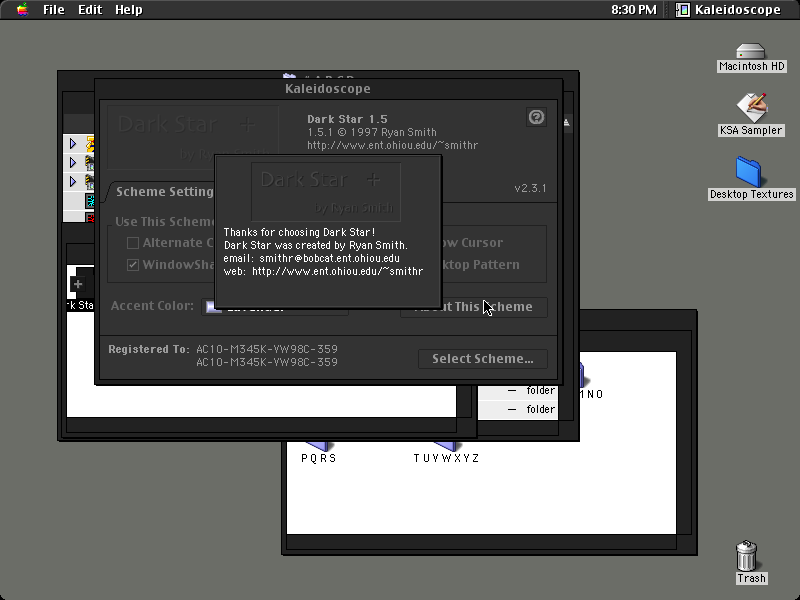Viewport: 800px width, 600px height.
Task: Expand the second disclosure triangle in back window
Action: tap(72, 162)
